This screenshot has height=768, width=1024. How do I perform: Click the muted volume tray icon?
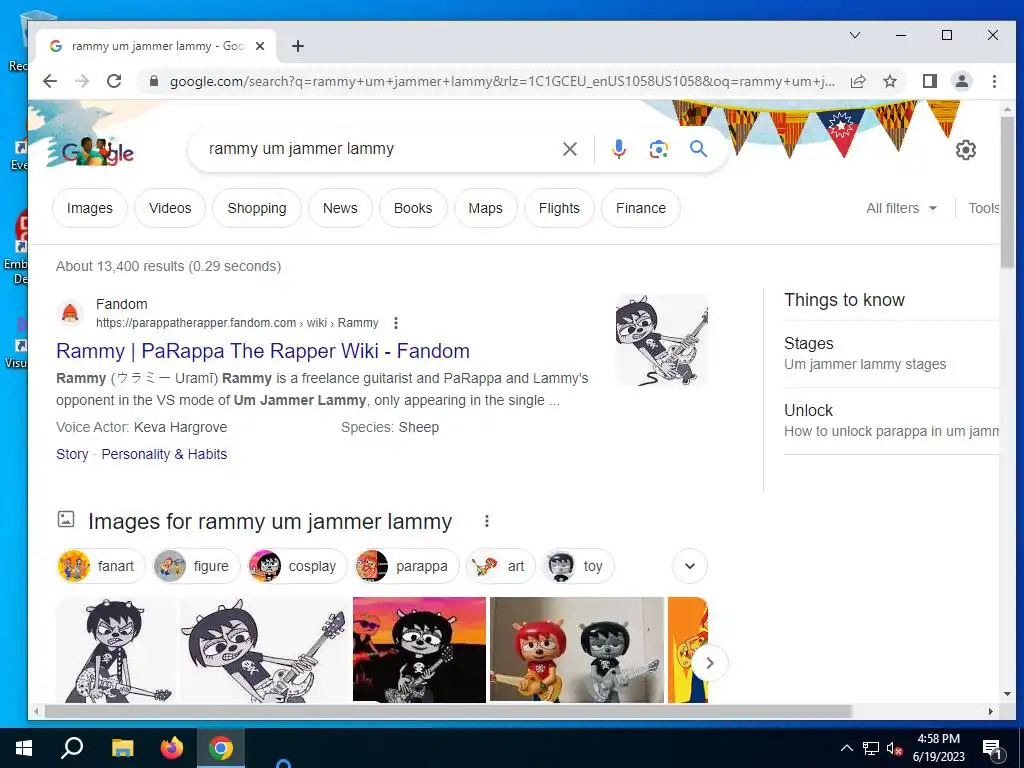point(895,748)
